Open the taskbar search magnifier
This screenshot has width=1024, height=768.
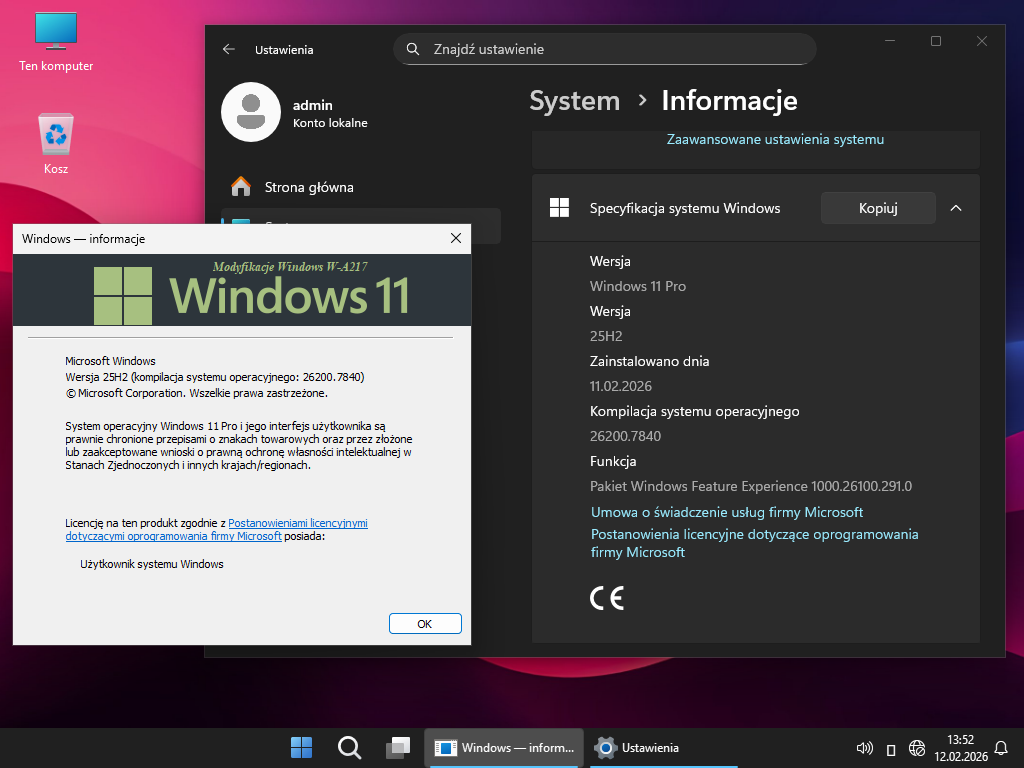(x=349, y=747)
